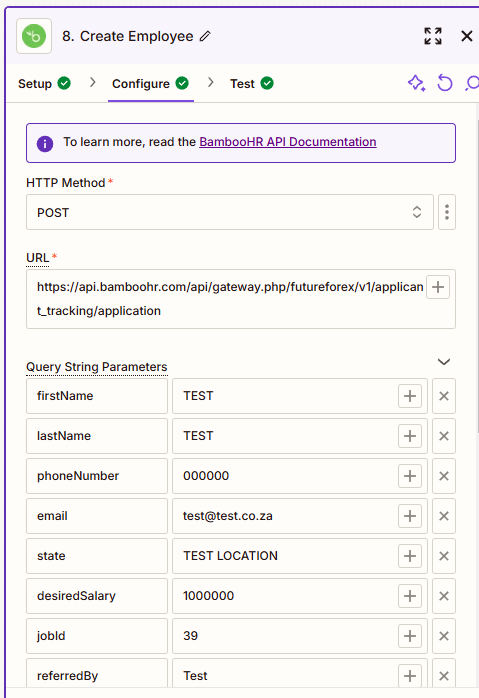Insert data into firstName value

coord(410,396)
